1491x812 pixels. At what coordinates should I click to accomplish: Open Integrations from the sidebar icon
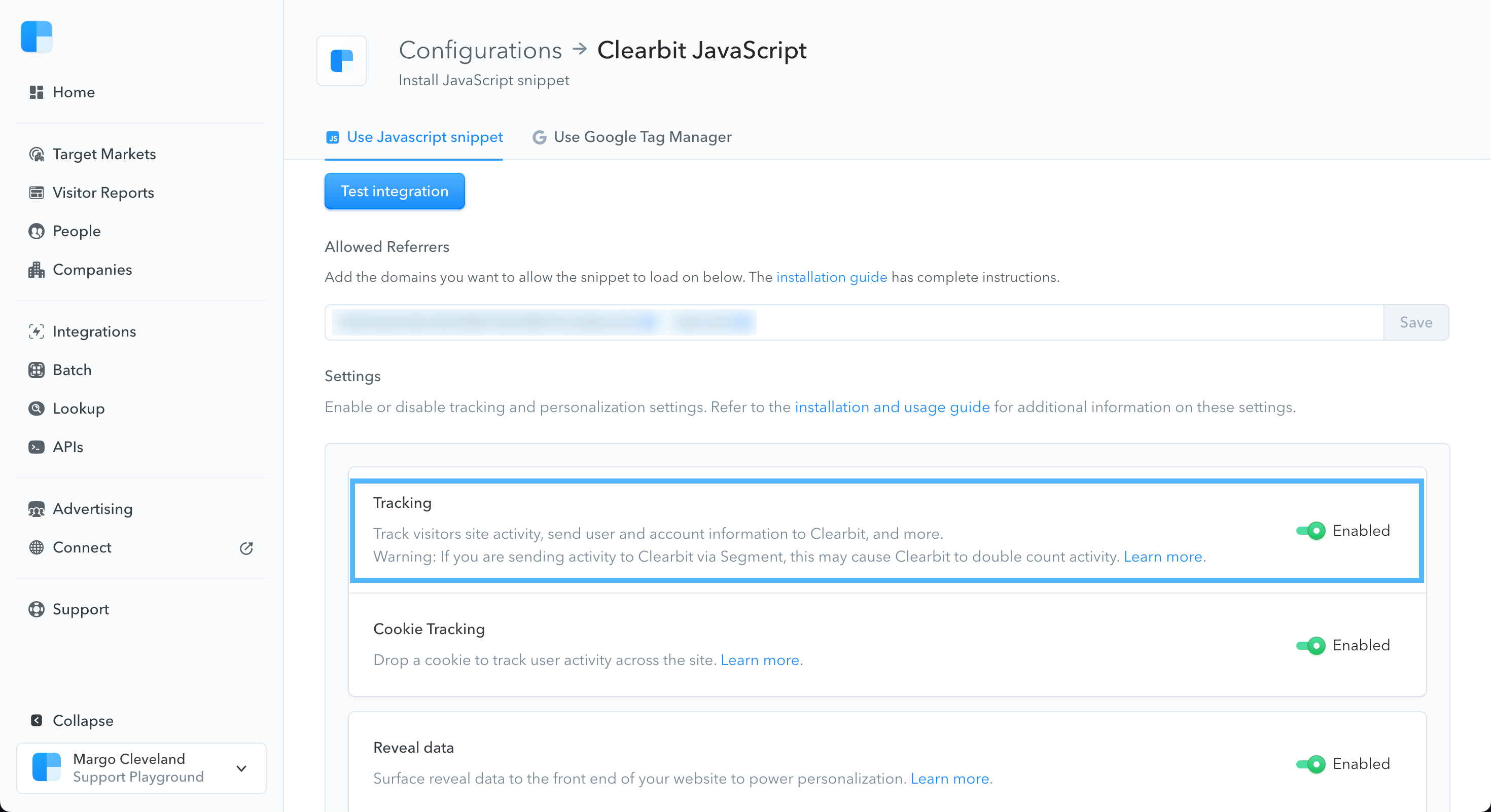click(37, 331)
